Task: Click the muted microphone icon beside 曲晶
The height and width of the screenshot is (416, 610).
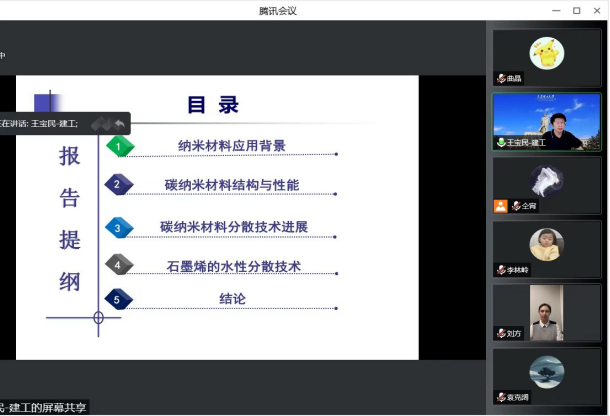Action: pyautogui.click(x=501, y=78)
